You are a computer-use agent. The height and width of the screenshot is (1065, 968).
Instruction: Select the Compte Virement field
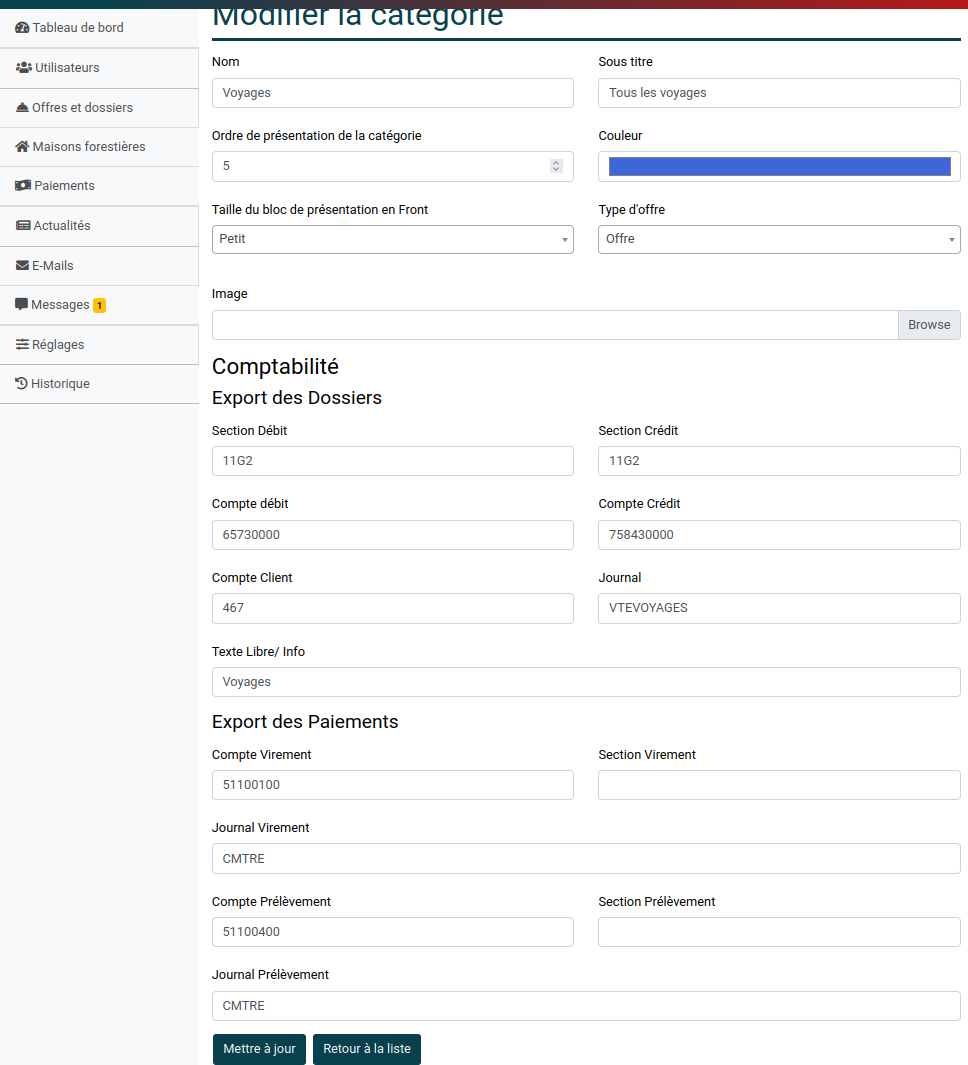tap(392, 785)
